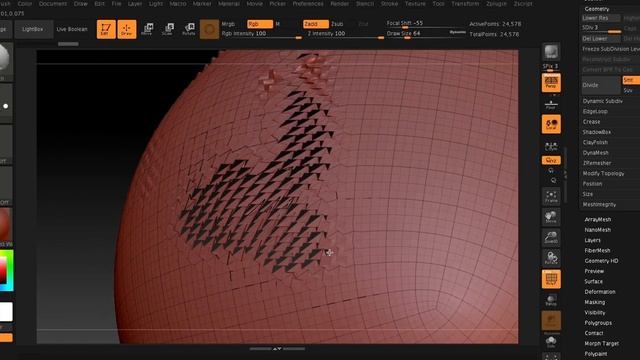Open the Stroke menu
The width and height of the screenshot is (640, 360).
pyautogui.click(x=389, y=4)
